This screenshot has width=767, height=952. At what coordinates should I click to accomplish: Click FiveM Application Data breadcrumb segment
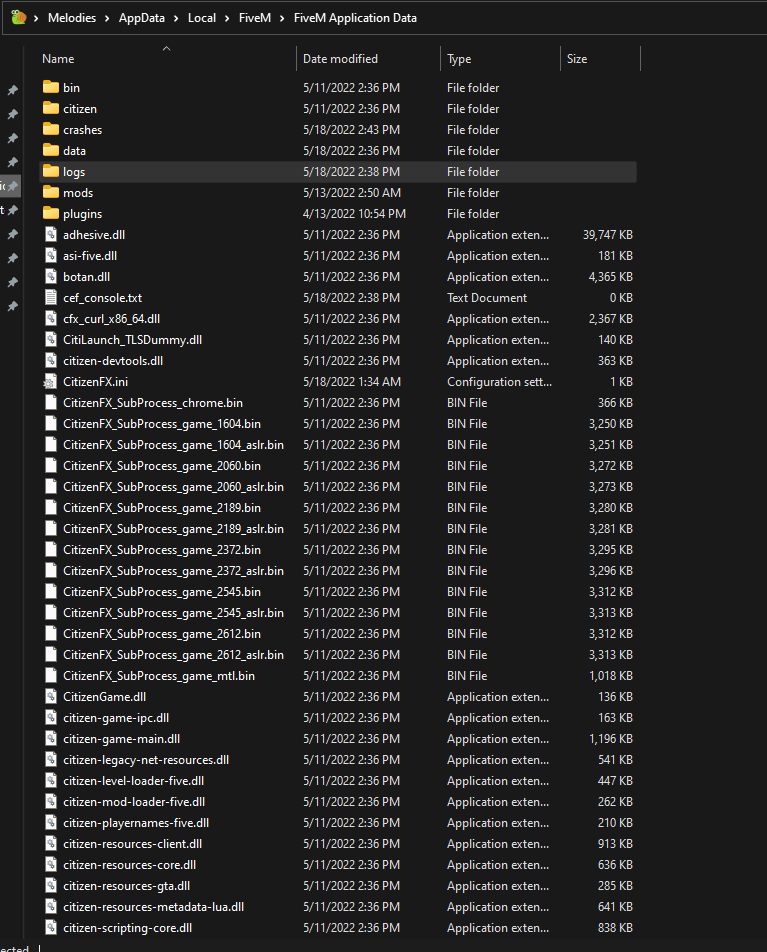click(x=355, y=18)
